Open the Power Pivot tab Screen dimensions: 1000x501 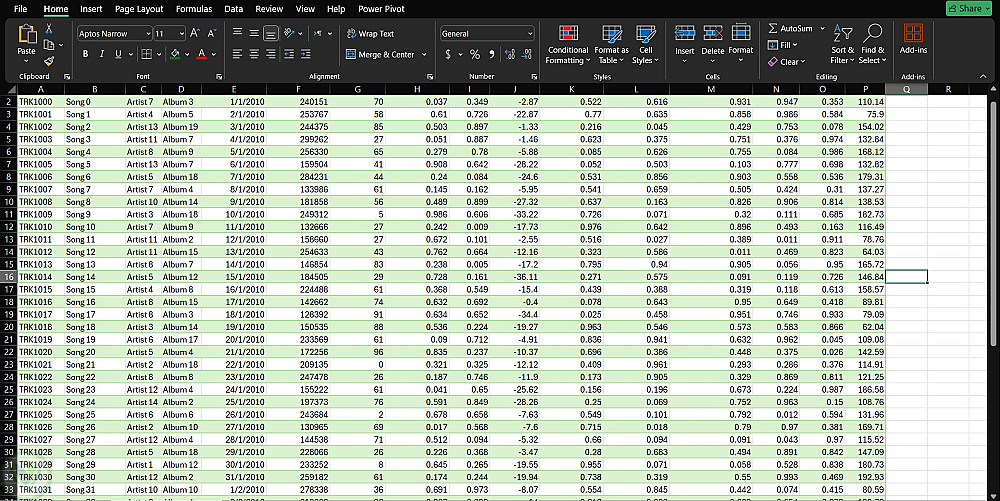click(381, 8)
